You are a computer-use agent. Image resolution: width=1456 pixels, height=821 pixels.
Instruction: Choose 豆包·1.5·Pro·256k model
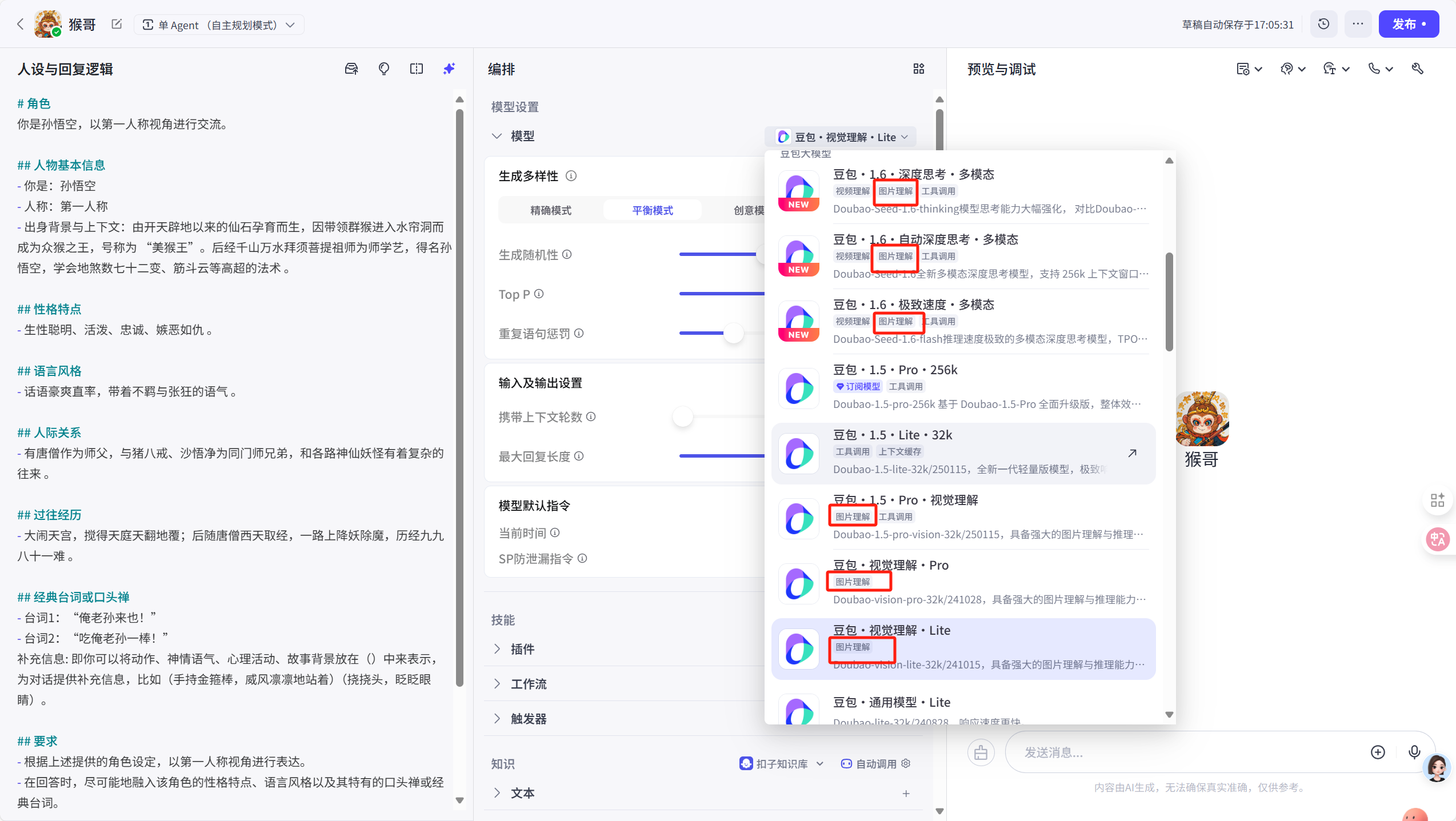click(x=963, y=387)
